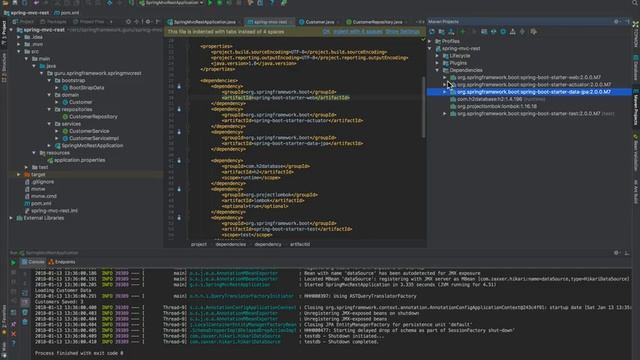
Task: Expand spring-boot-starter-web dependency in Maven panel
Action: coord(445,78)
